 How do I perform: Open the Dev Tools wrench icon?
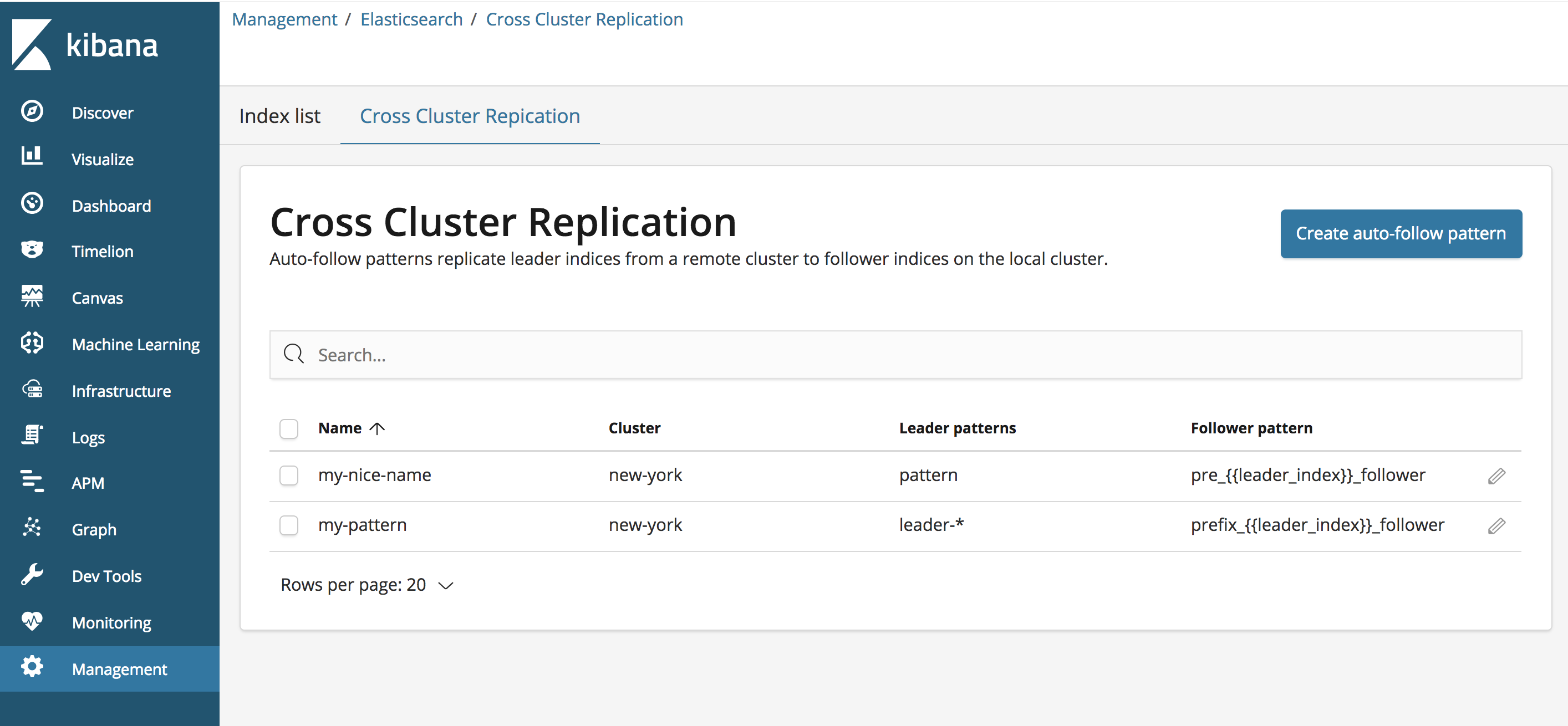coord(32,574)
